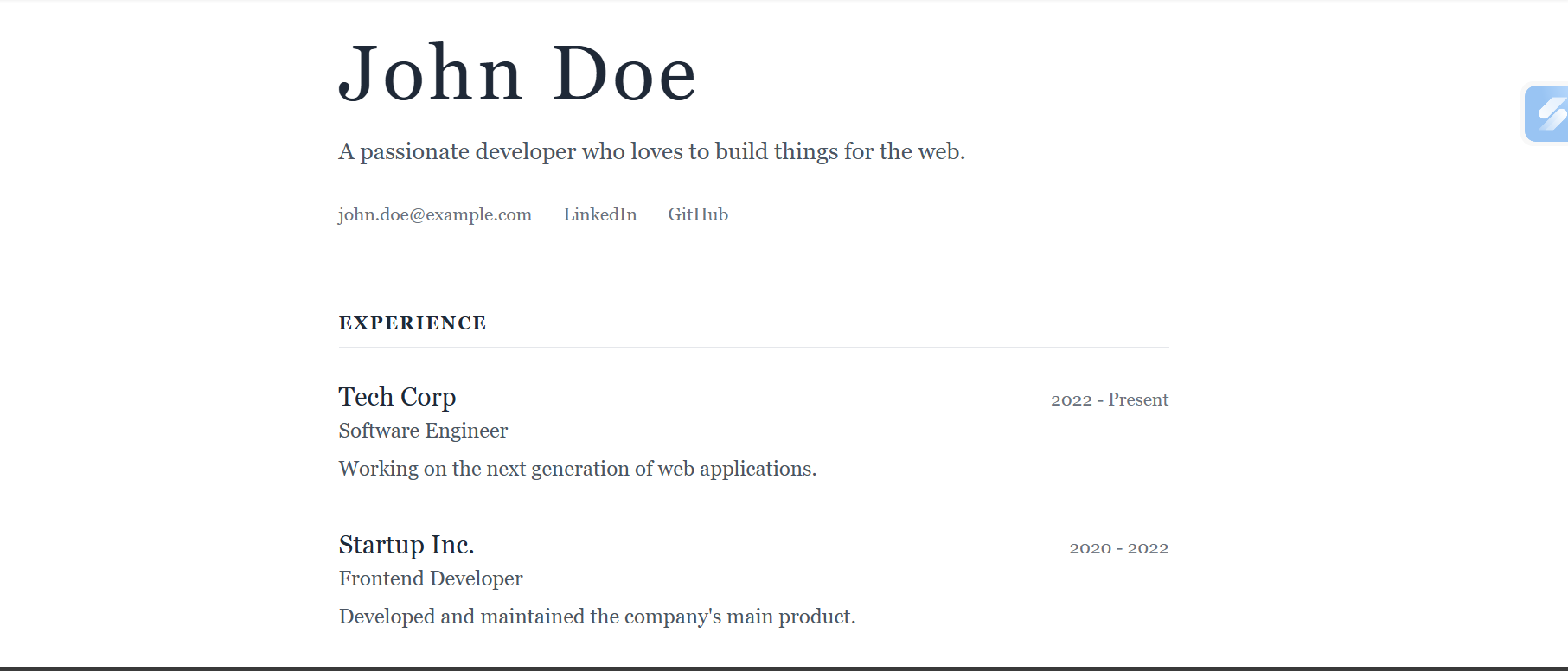Open the LinkedIn profile link
The height and width of the screenshot is (671, 1568).
coord(599,214)
